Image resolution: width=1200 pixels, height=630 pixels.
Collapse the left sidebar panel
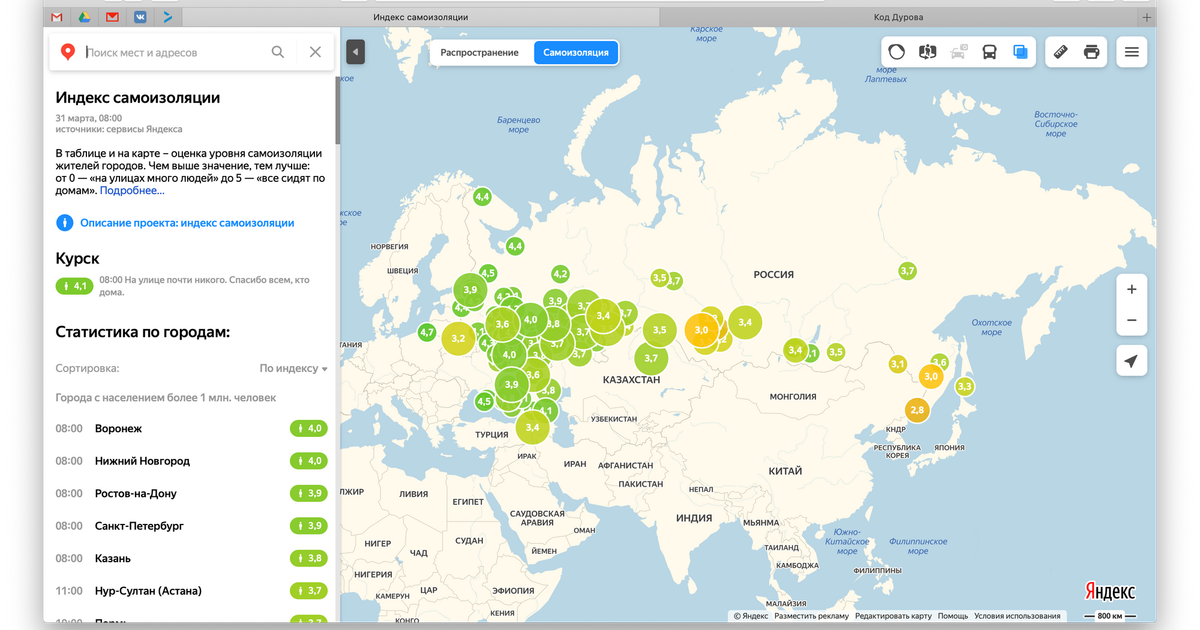(x=355, y=52)
